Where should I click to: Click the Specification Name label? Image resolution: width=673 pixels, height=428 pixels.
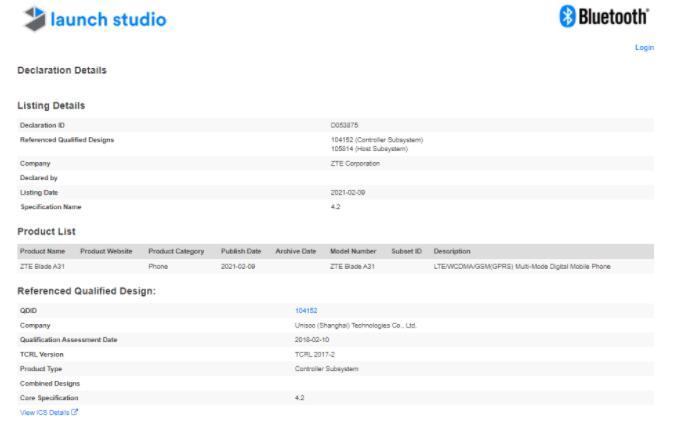tap(51, 207)
